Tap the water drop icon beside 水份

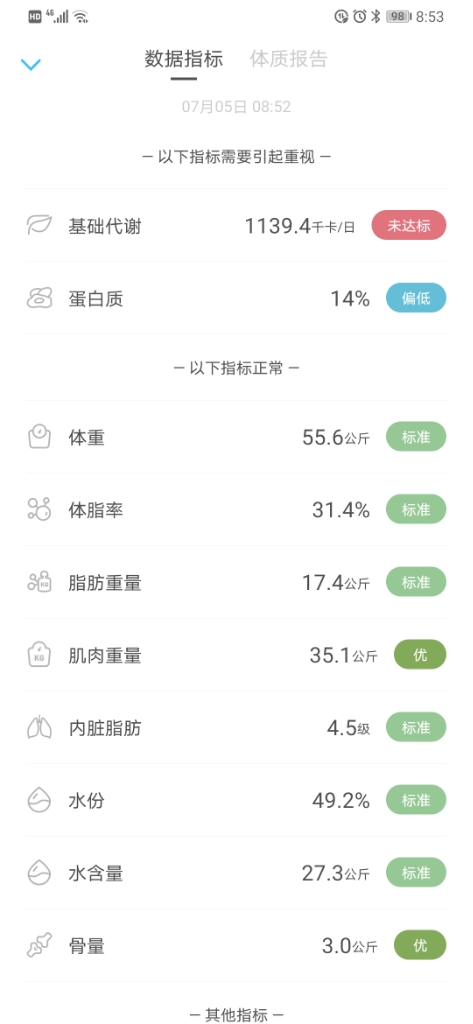coord(39,800)
